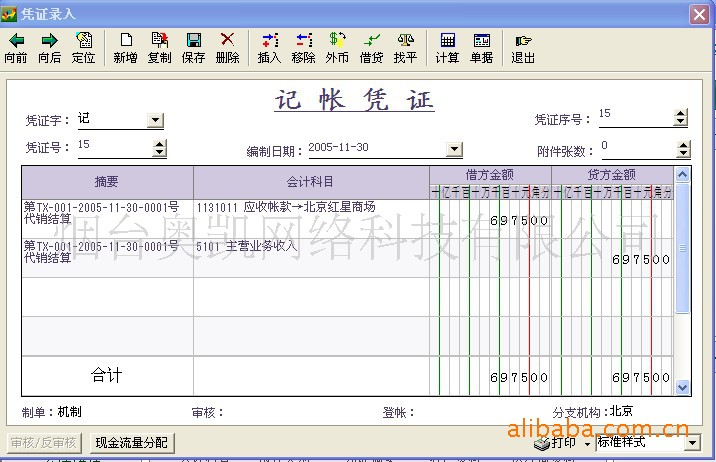Save voucher with 保存 icon
This screenshot has width=716, height=462.
[x=193, y=48]
